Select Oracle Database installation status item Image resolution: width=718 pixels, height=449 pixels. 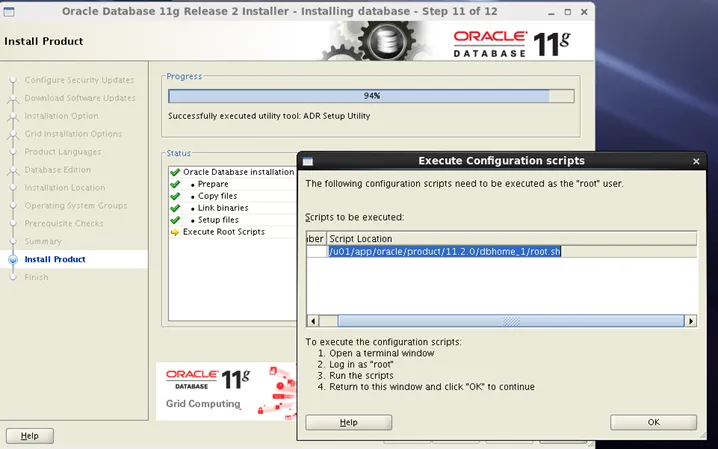click(238, 172)
